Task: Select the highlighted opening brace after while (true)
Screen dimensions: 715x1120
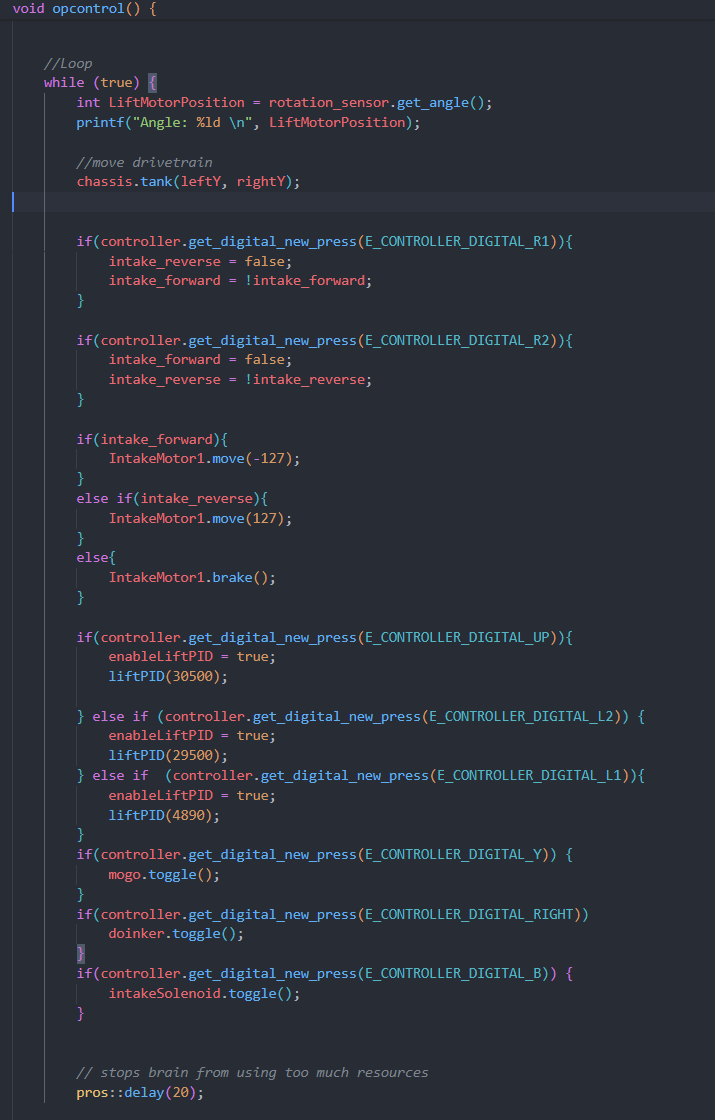Action: pyautogui.click(x=152, y=82)
